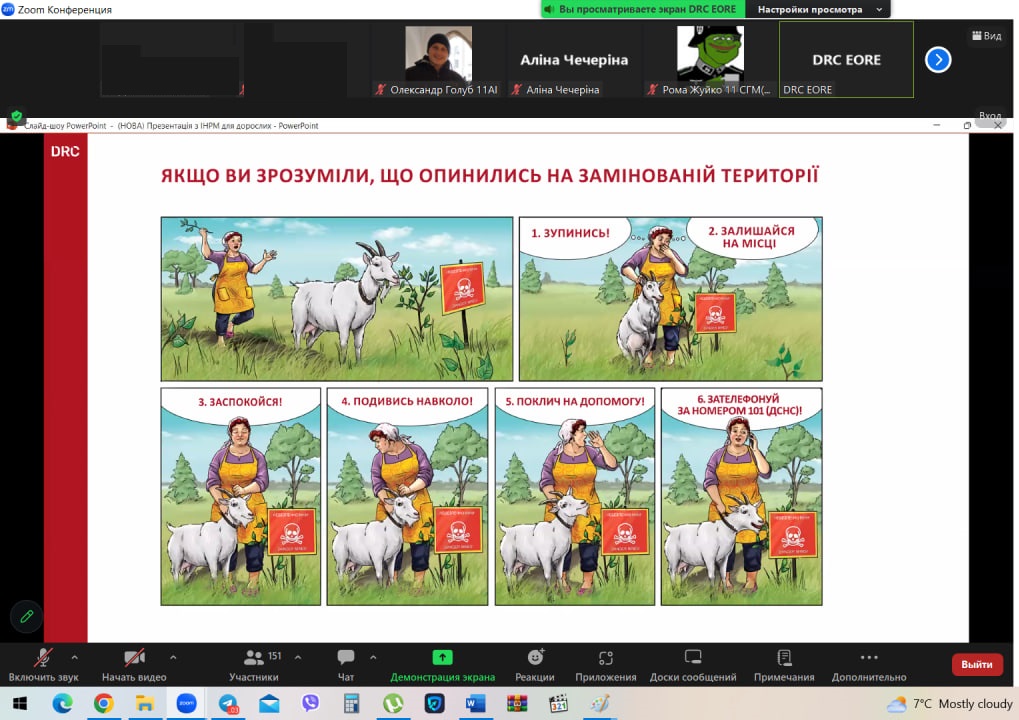Show next participants with blue arrow button
The height and width of the screenshot is (720, 1019).
tap(938, 60)
